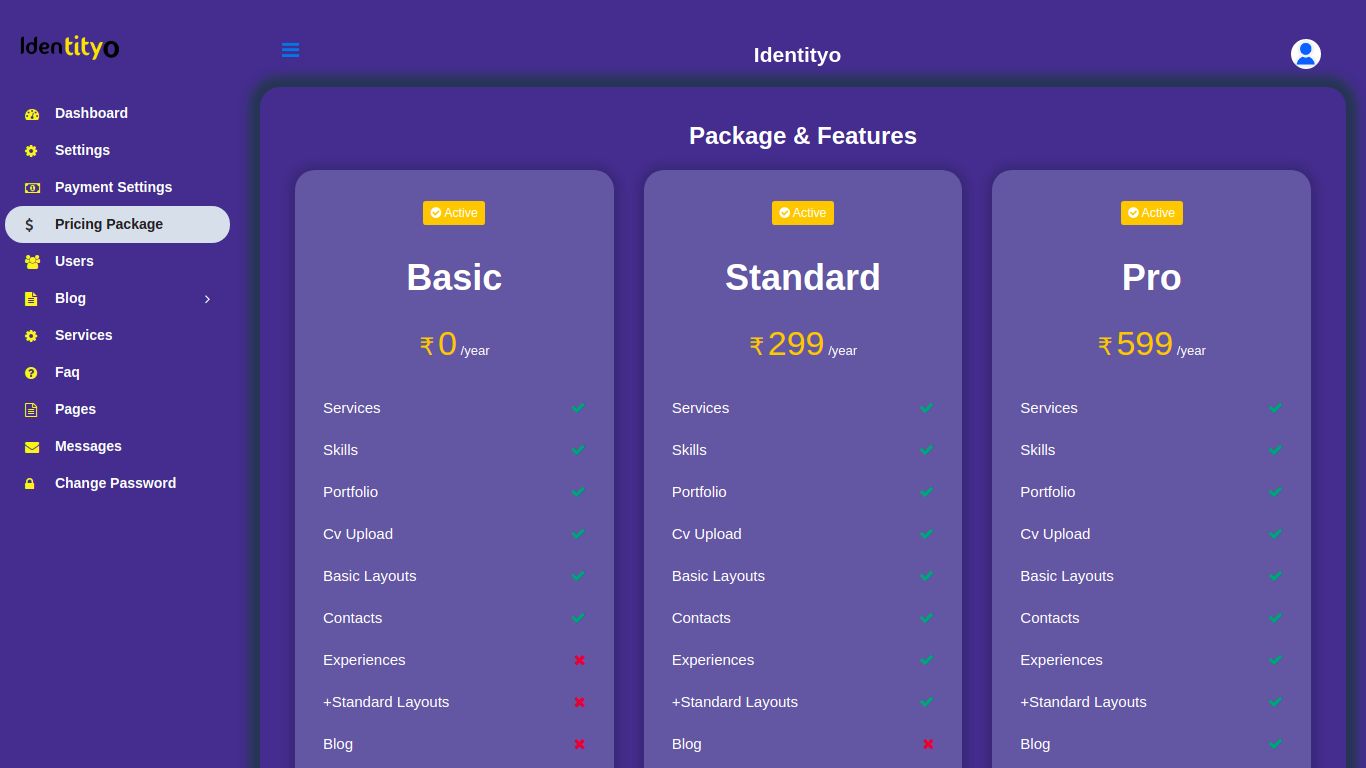The height and width of the screenshot is (768, 1366).
Task: Click the Faq question mark icon
Action: click(x=32, y=373)
